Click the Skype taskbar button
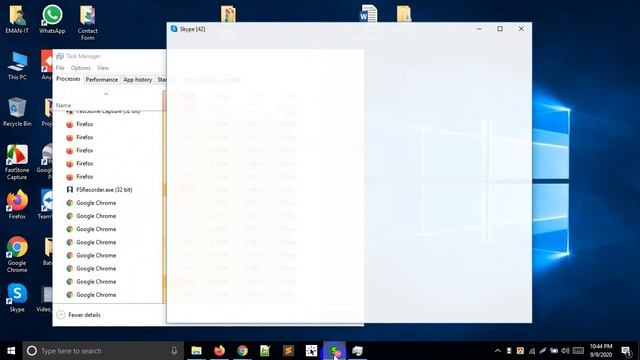Image resolution: width=640 pixels, height=360 pixels. coord(334,351)
